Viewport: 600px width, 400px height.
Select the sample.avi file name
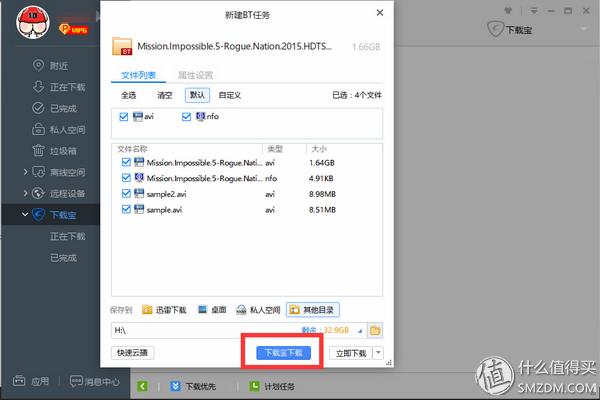(x=164, y=210)
